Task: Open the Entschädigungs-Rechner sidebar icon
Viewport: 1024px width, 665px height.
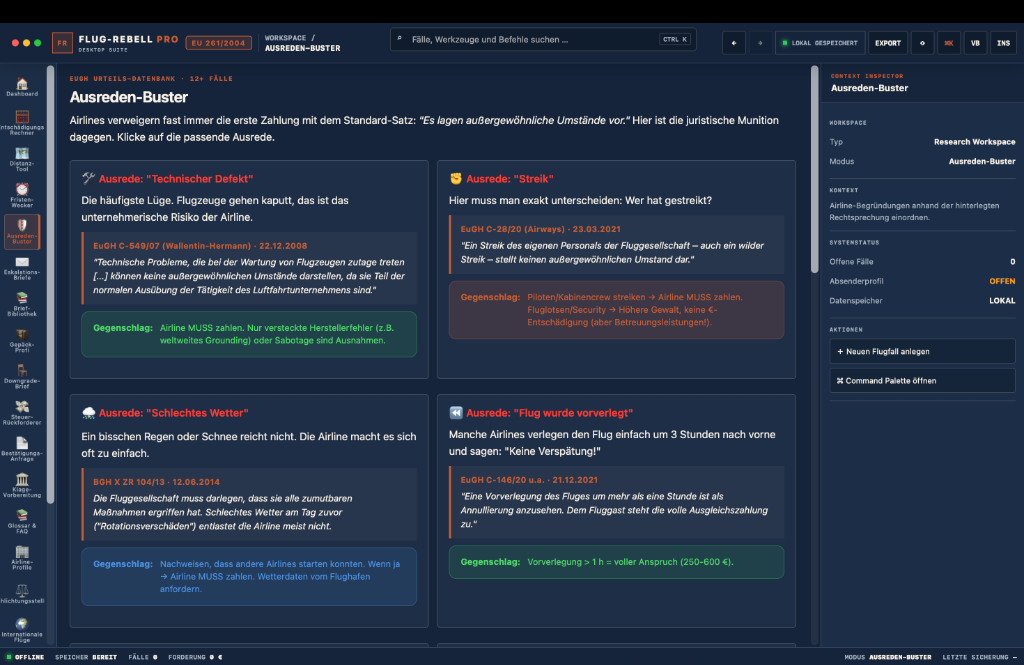Action: (x=22, y=123)
